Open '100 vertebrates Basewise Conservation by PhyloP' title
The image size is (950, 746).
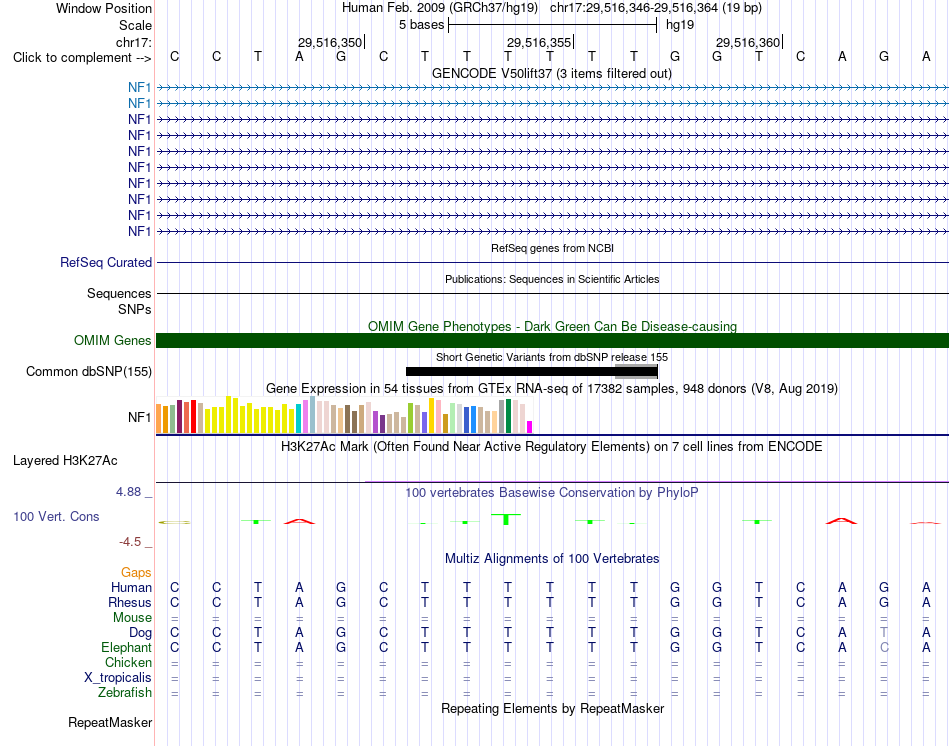[x=551, y=493]
